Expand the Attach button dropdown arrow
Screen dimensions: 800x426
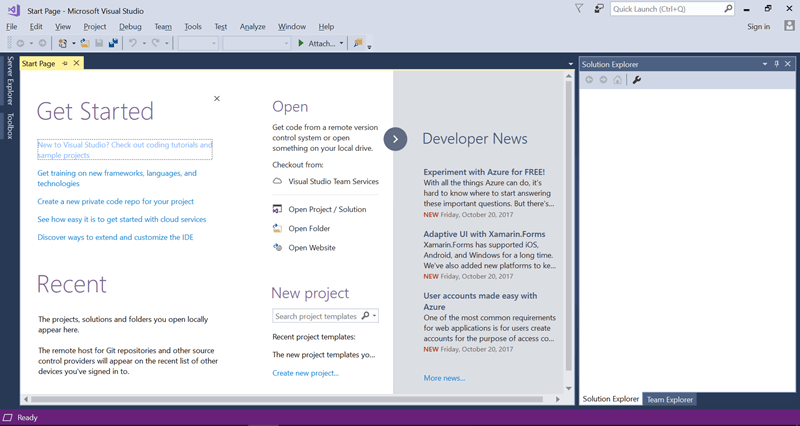click(341, 43)
